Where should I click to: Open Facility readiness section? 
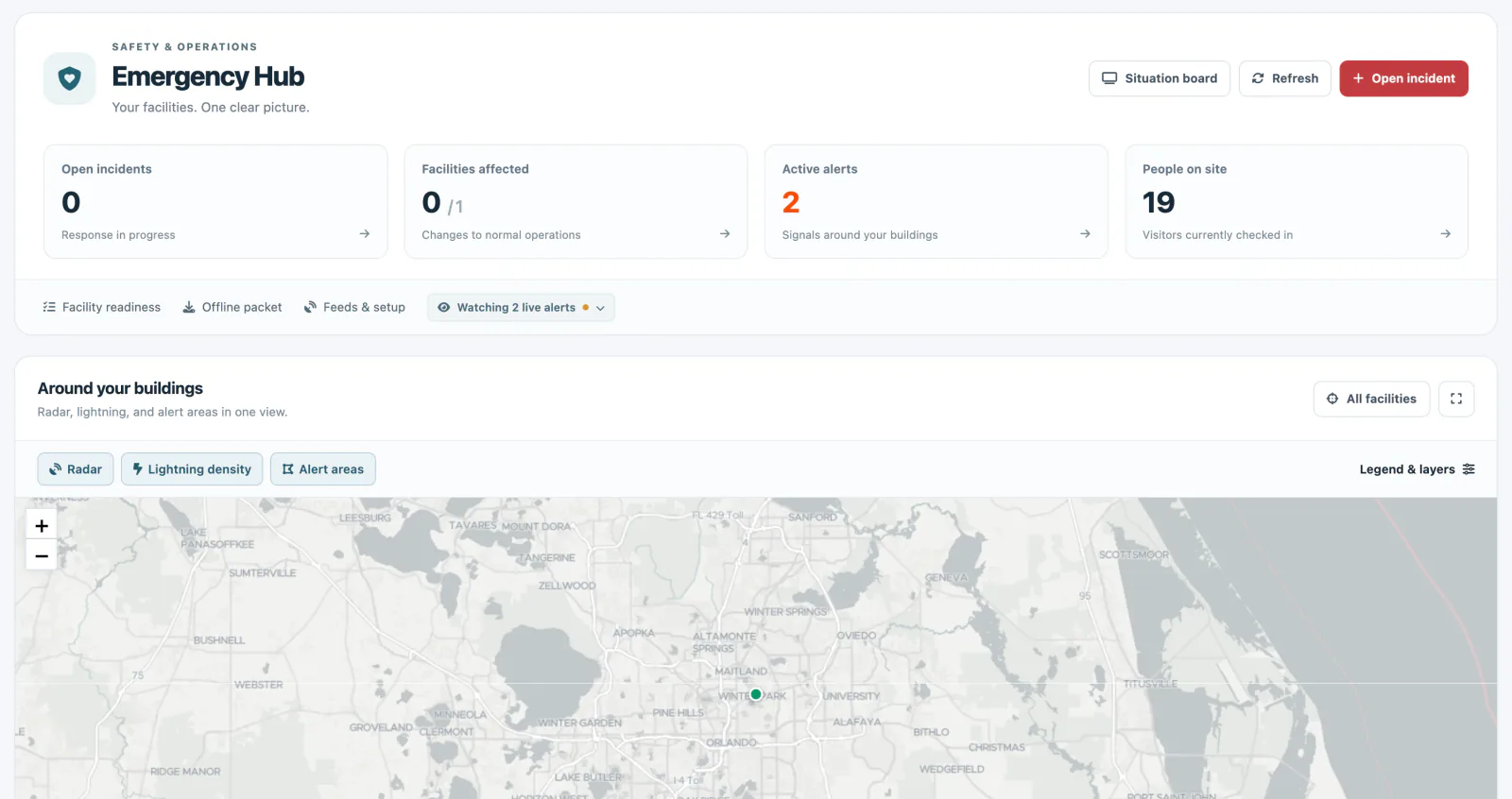pos(102,307)
